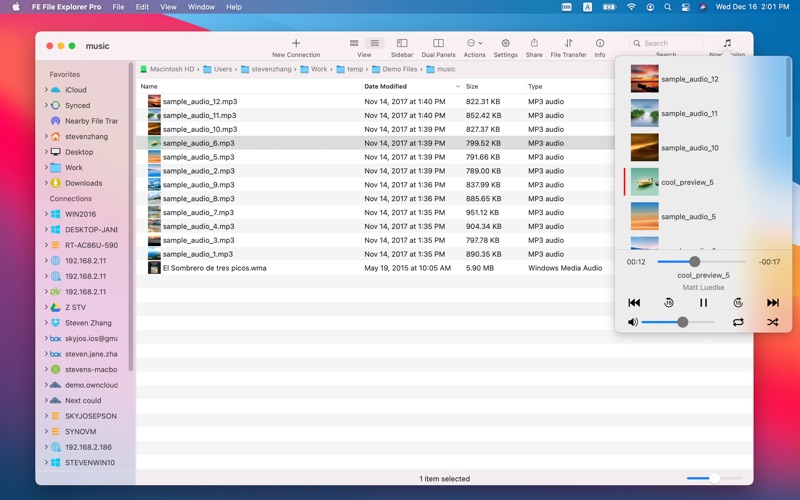Open the Window menu in menu bar
The image size is (800, 500).
pyautogui.click(x=201, y=7)
